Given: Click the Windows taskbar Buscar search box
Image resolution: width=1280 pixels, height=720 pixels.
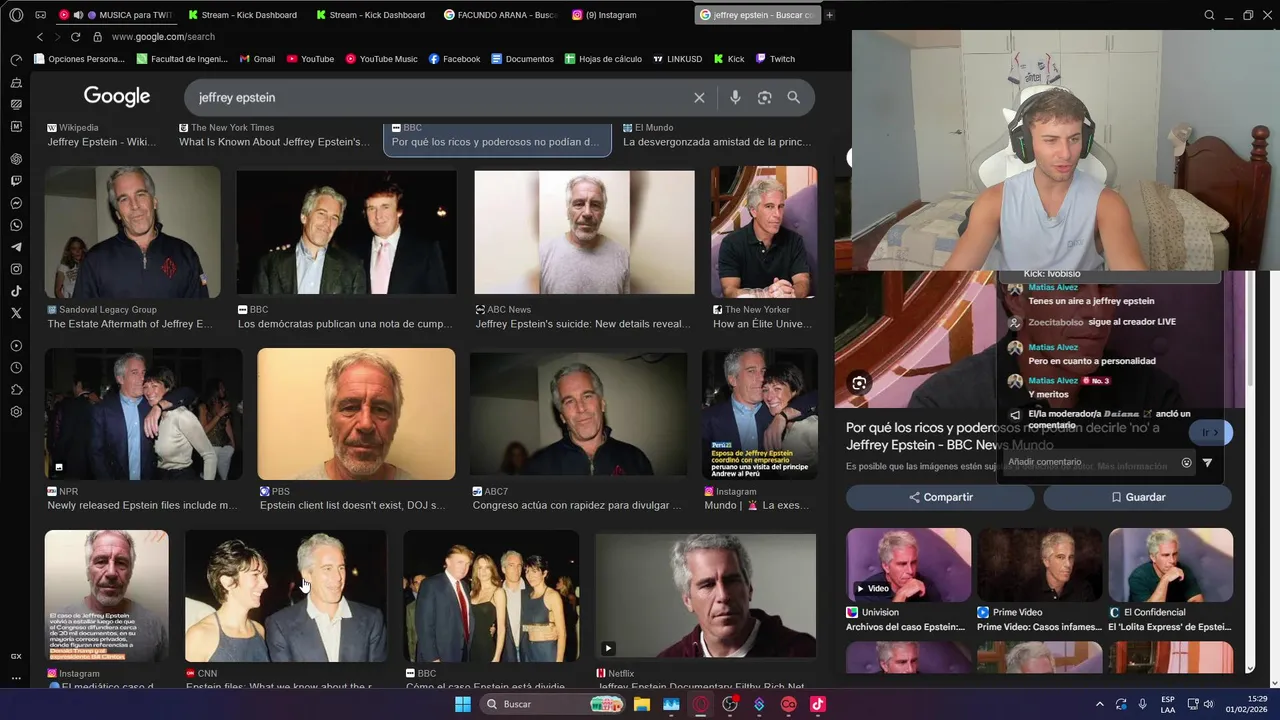Looking at the screenshot, I should (x=553, y=704).
